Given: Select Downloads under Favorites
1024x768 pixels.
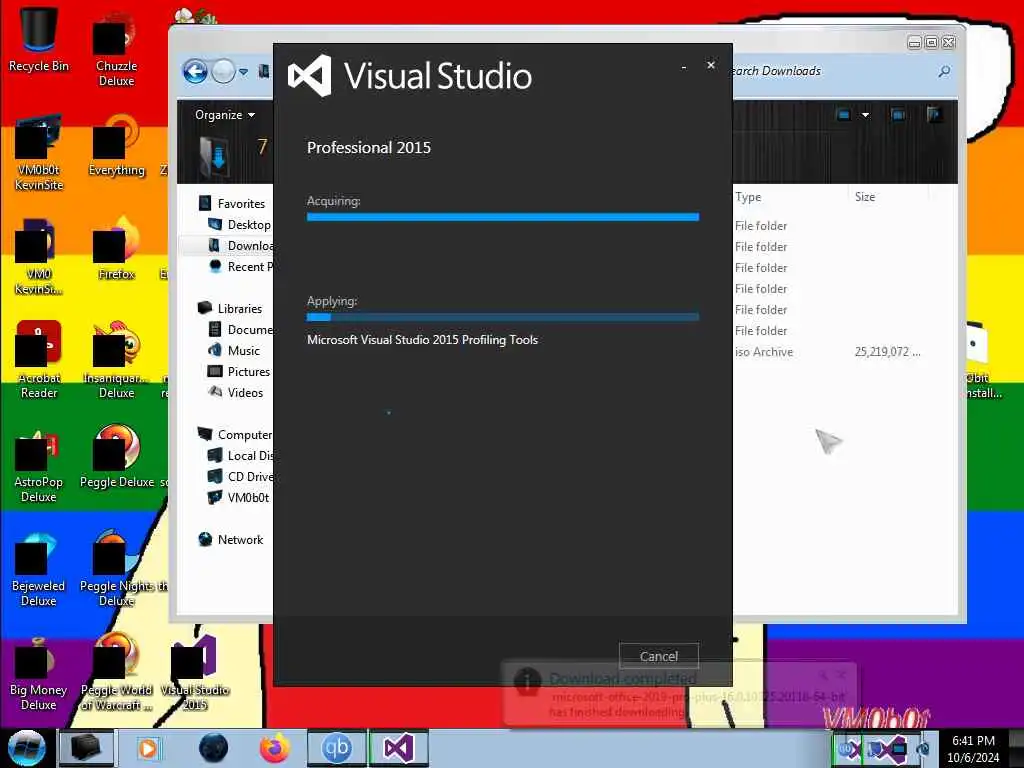Looking at the screenshot, I should click(240, 246).
